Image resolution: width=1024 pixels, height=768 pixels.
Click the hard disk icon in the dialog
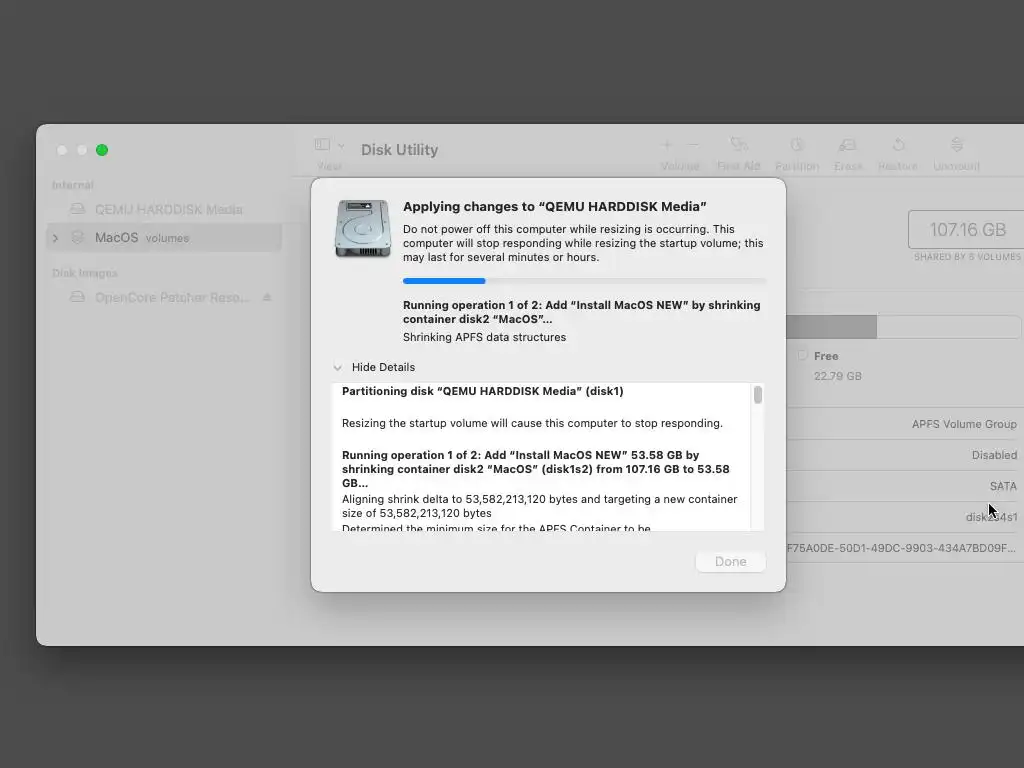coord(362,229)
